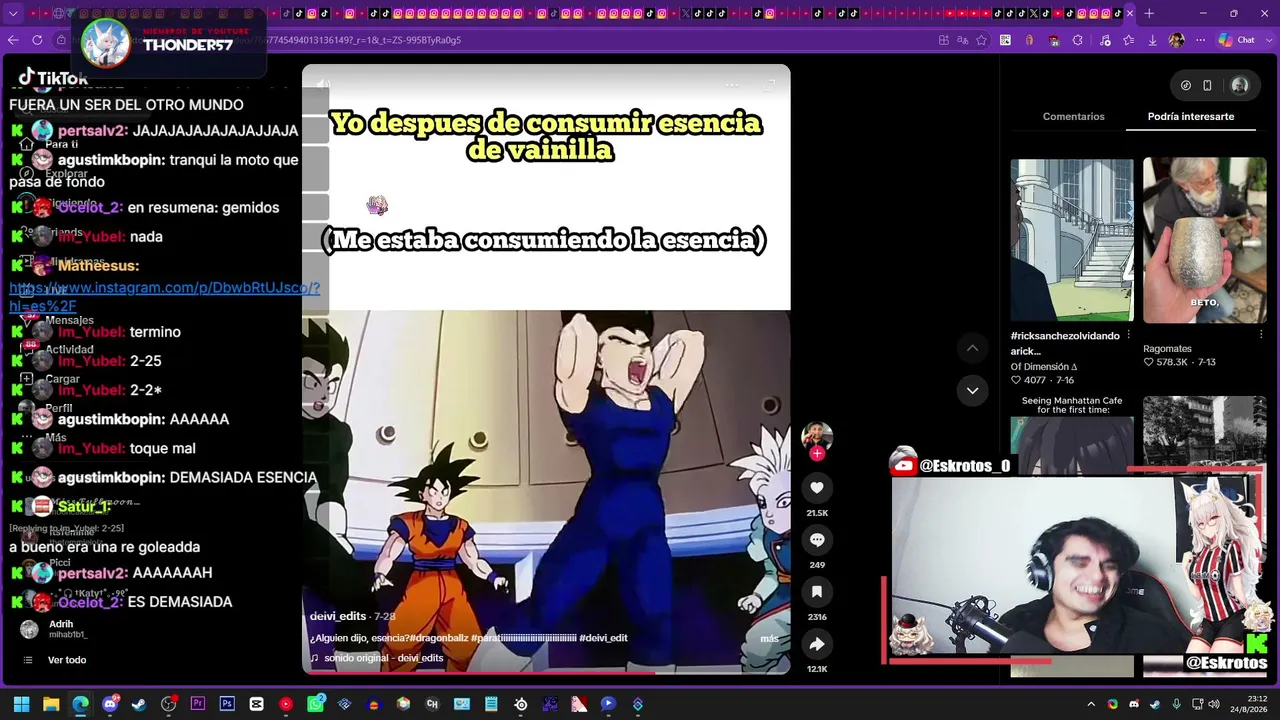Select the Podría interesarte tab
The image size is (1280, 720).
pyautogui.click(x=1191, y=117)
